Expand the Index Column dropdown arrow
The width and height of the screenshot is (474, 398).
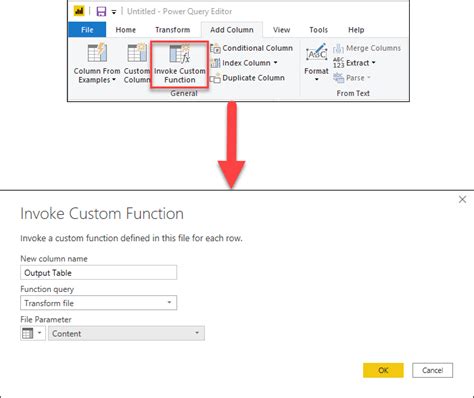276,63
